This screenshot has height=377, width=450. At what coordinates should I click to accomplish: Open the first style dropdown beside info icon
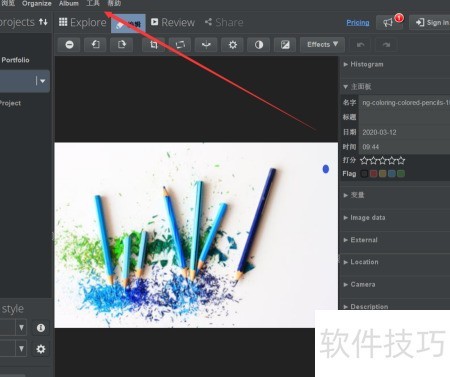tap(21, 328)
